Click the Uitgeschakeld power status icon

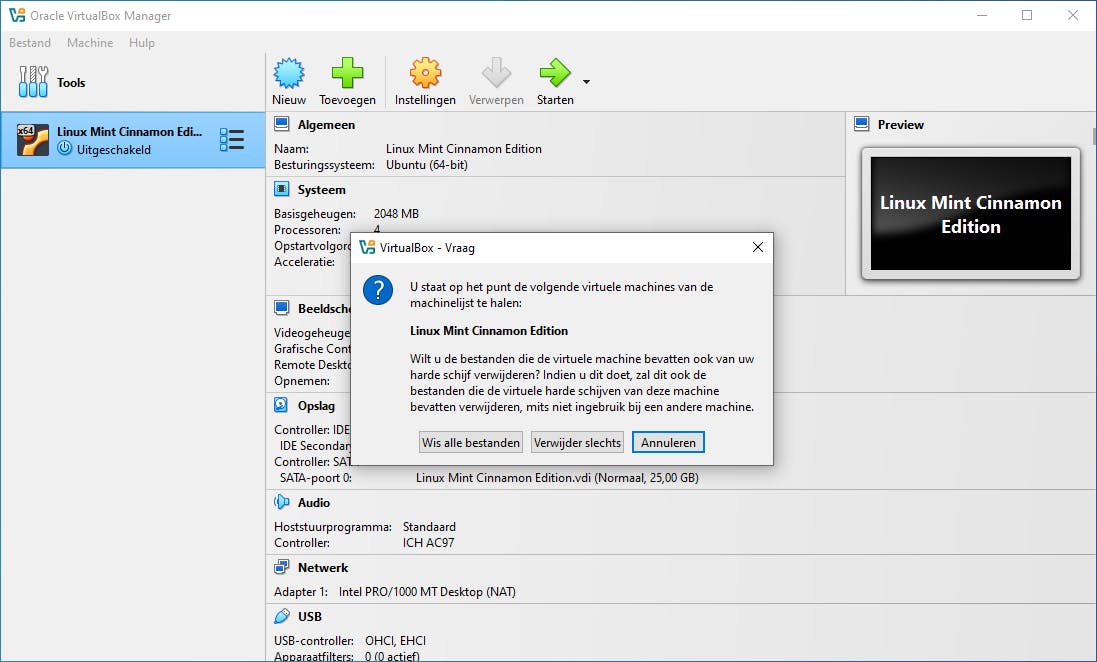pyautogui.click(x=65, y=148)
